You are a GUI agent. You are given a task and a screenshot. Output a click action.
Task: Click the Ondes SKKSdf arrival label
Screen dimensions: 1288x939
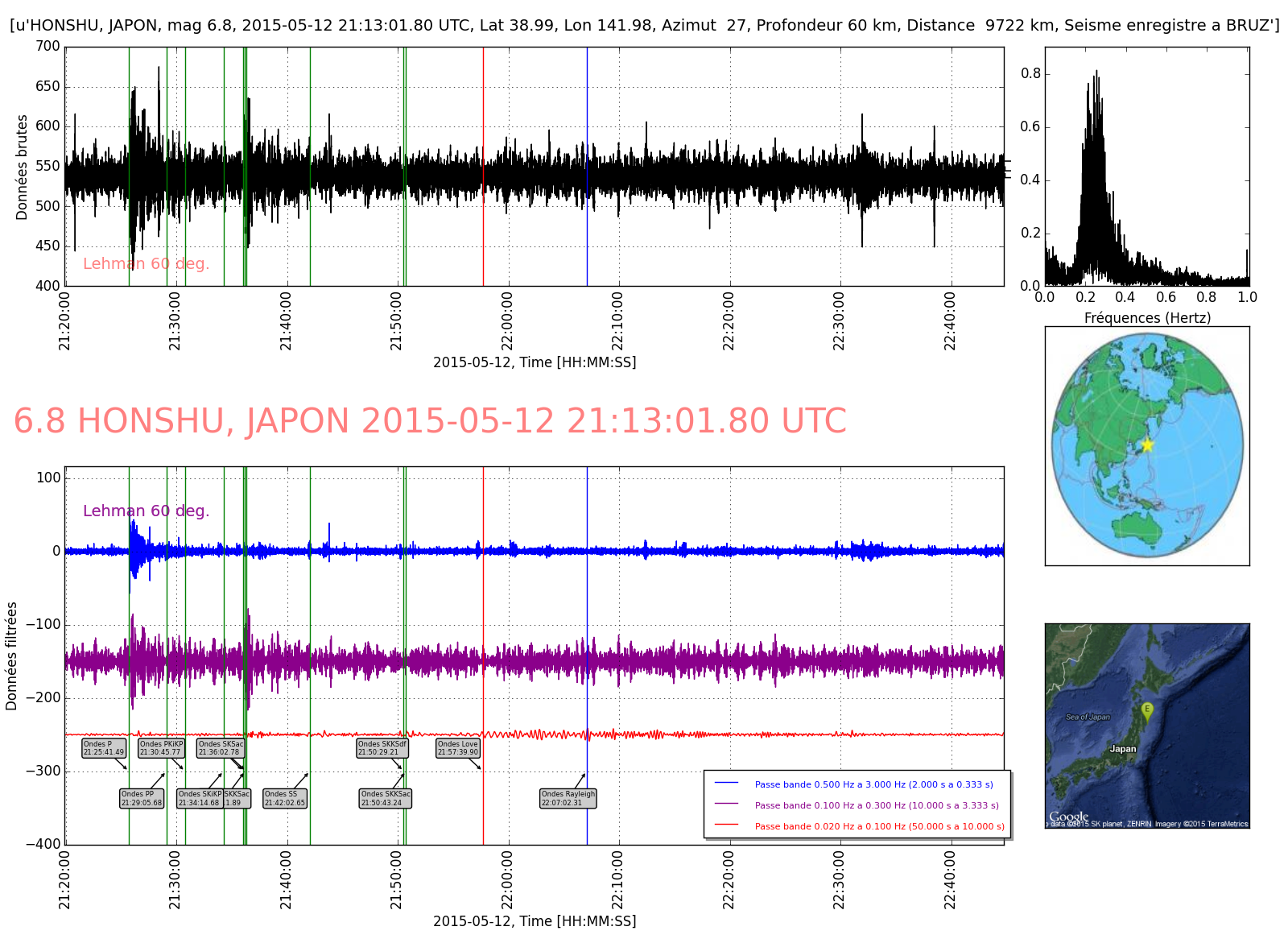tap(382, 748)
